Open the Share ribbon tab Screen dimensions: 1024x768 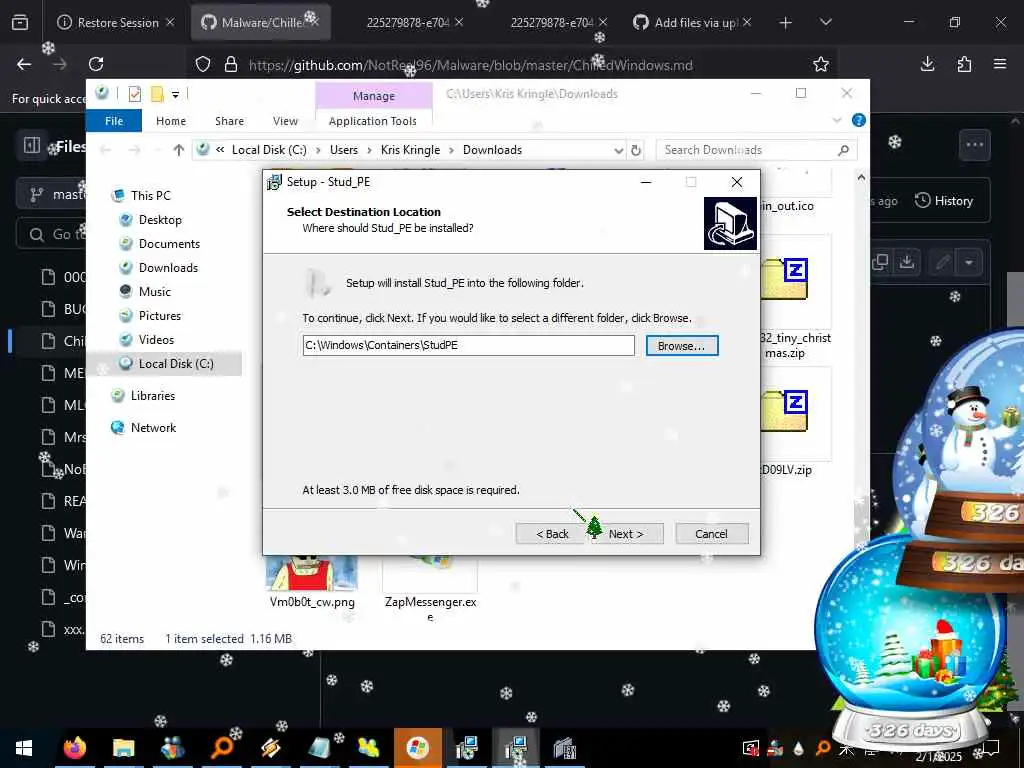click(229, 121)
